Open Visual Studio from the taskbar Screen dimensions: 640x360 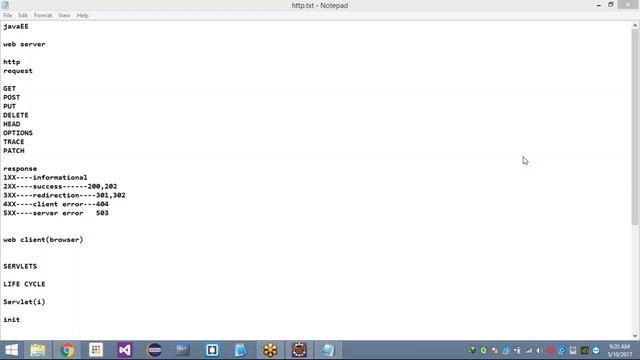click(x=124, y=350)
